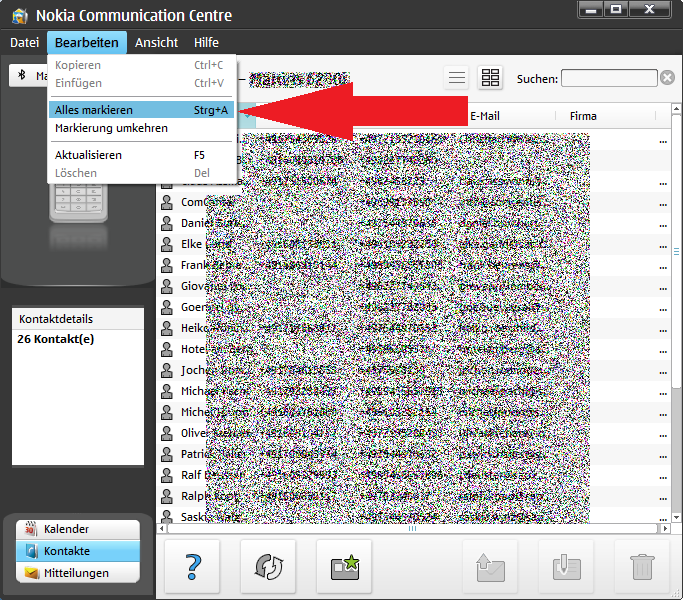Maximize the Nokia Communication Centre window
Image resolution: width=683 pixels, height=600 pixels.
tap(616, 10)
